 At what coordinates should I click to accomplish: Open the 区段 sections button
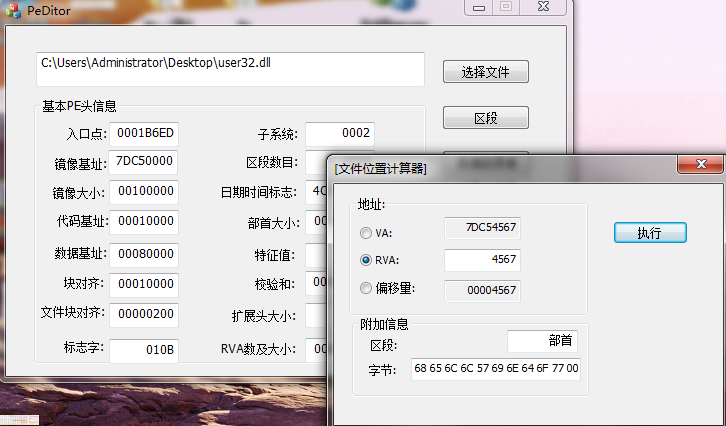[486, 118]
